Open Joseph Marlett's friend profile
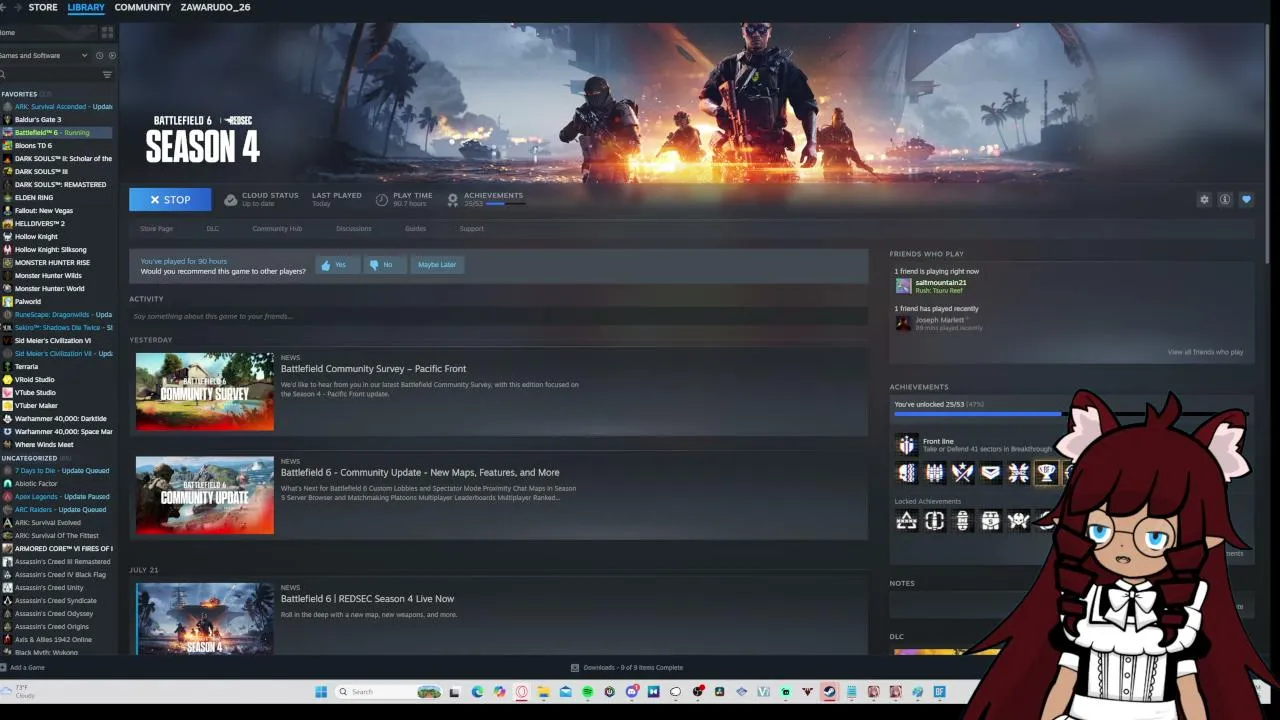Screen dimensions: 1280x720 tap(940, 320)
